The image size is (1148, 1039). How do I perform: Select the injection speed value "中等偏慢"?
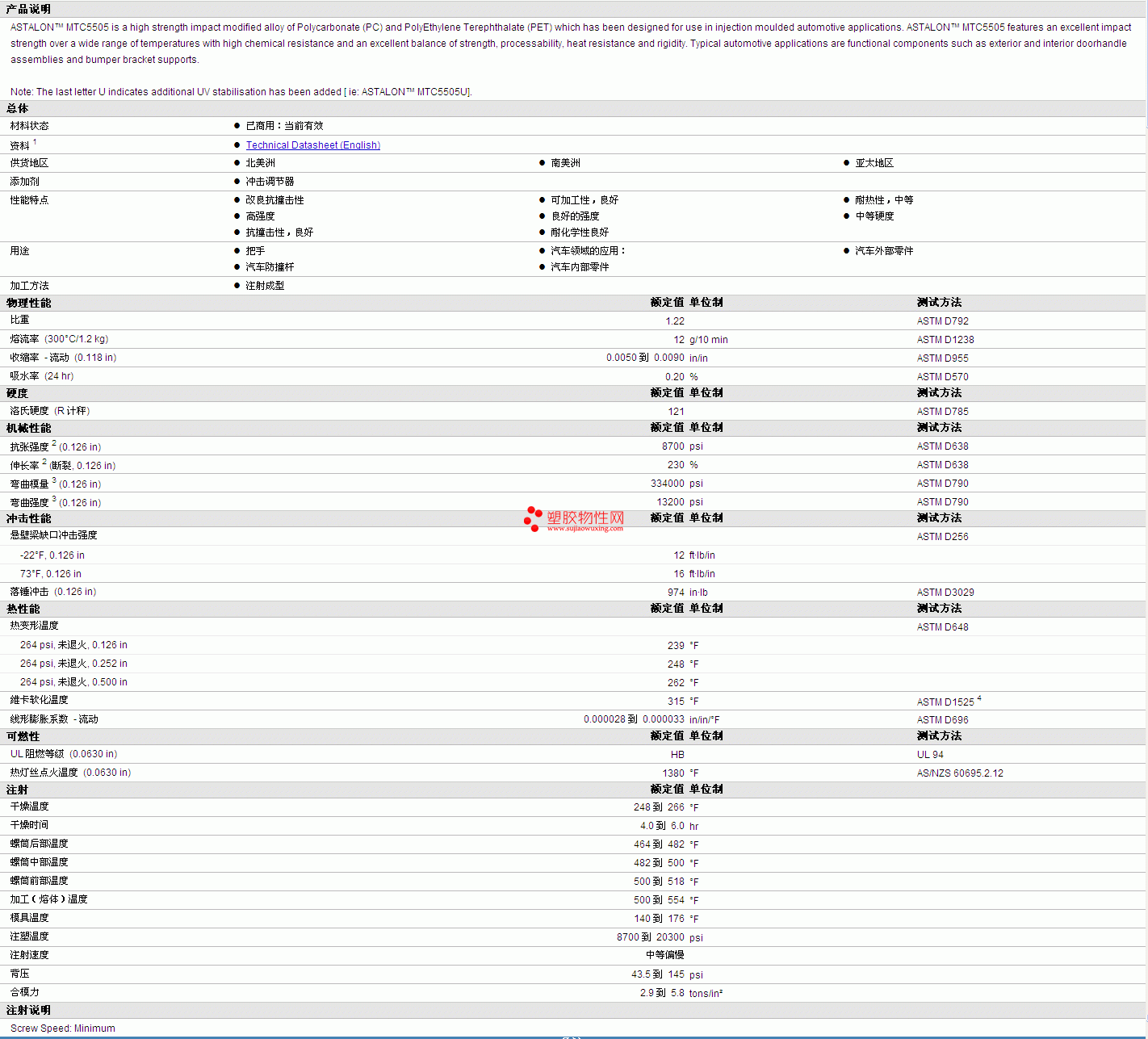[665, 955]
